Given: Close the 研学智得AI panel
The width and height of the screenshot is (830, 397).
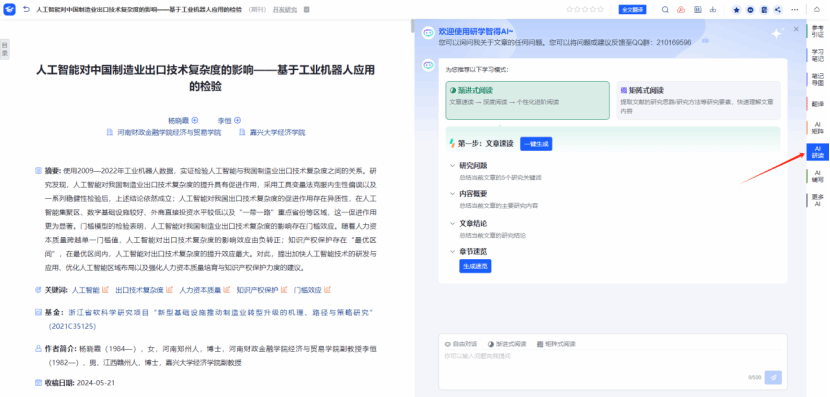Looking at the screenshot, I should (x=796, y=29).
